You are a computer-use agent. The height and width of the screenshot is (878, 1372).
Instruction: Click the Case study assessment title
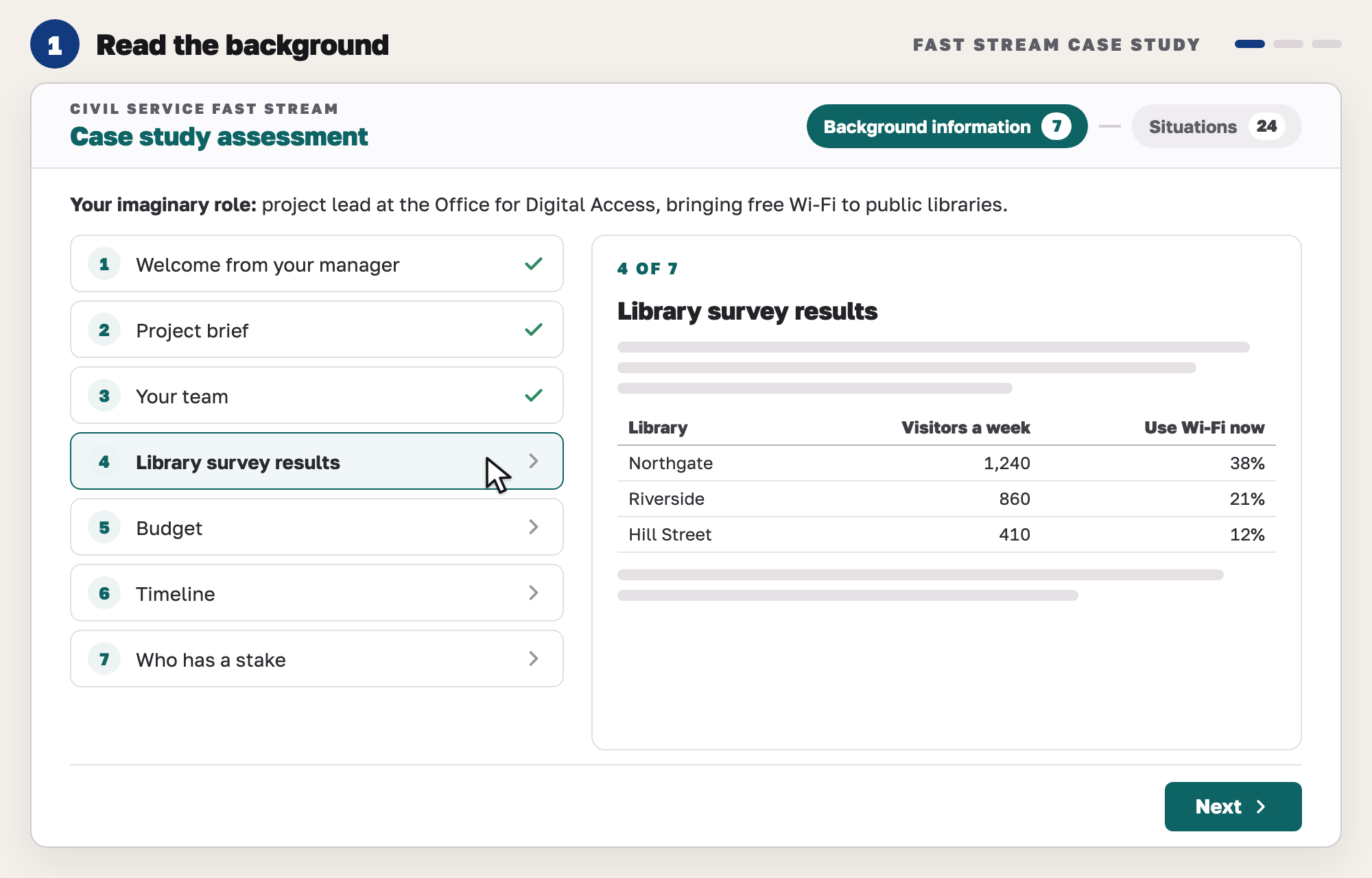click(x=219, y=137)
